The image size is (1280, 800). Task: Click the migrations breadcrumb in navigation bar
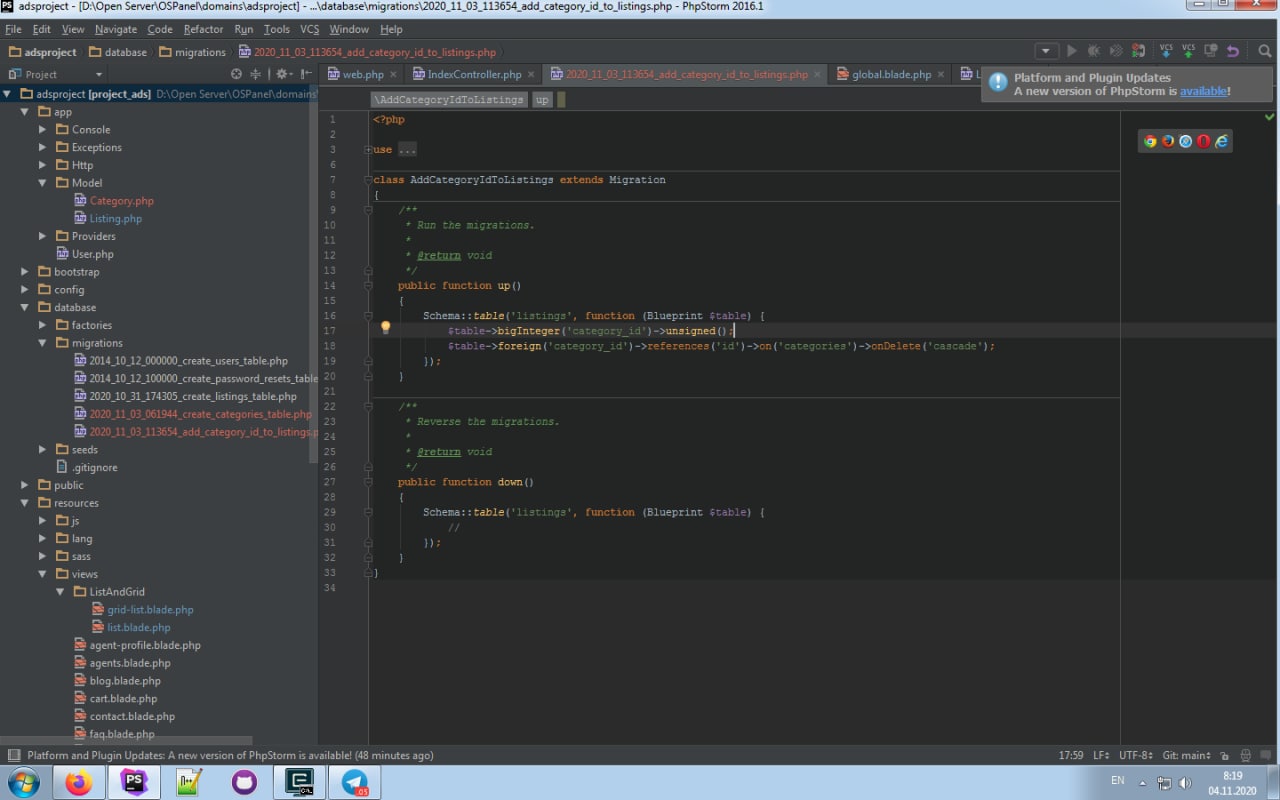(x=193, y=52)
